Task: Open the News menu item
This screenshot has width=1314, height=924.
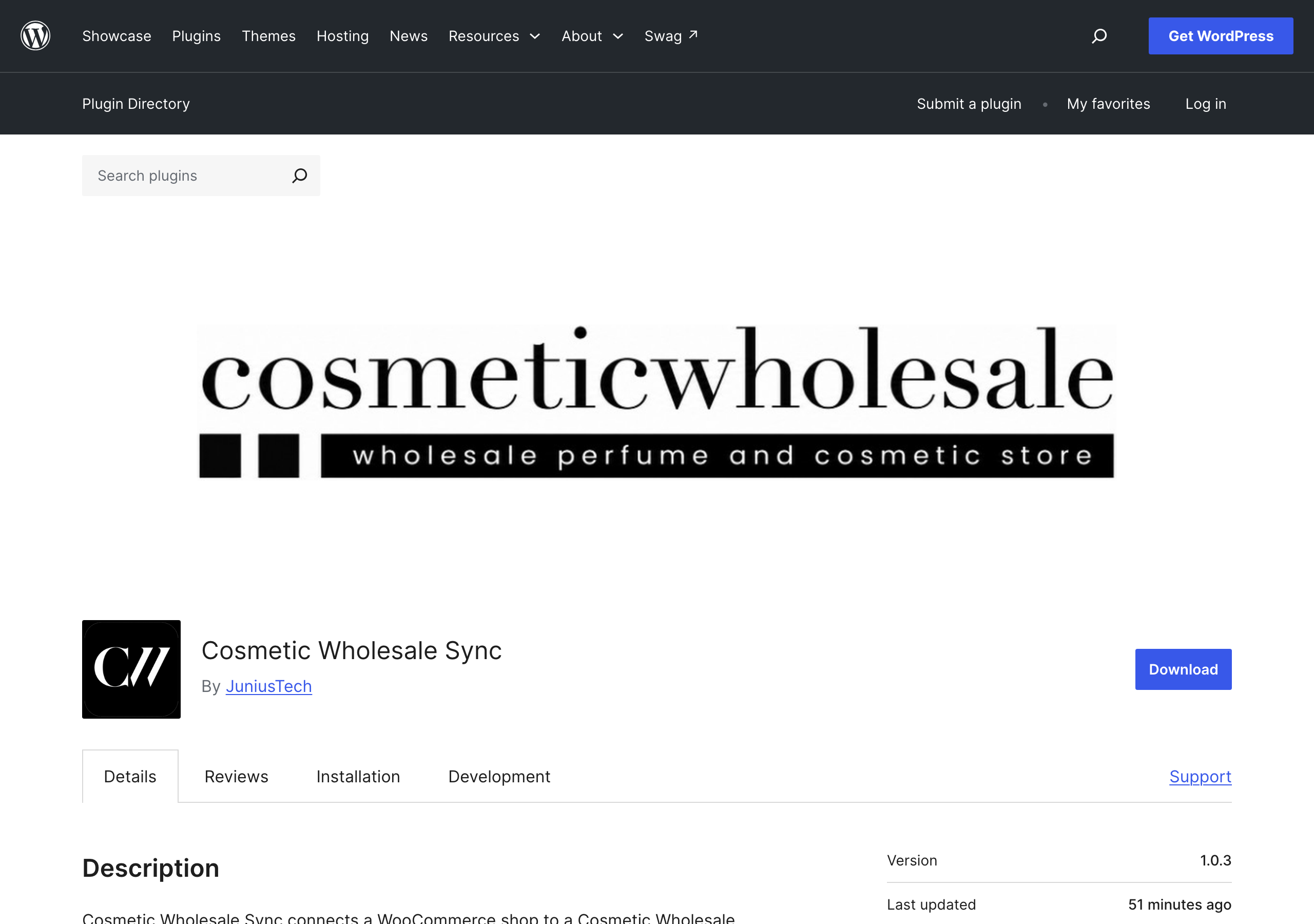Action: click(x=409, y=36)
